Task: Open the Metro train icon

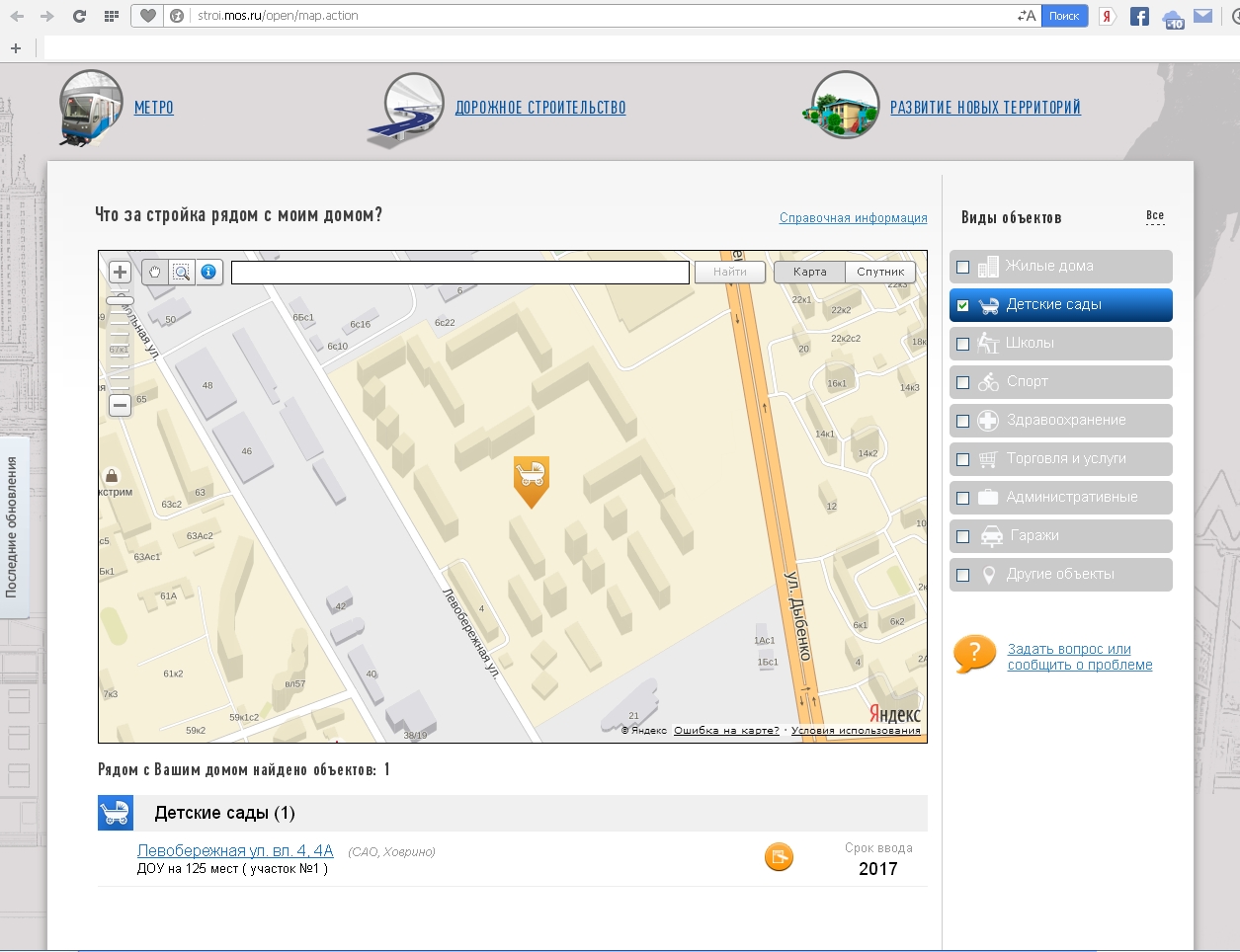Action: 91,108
